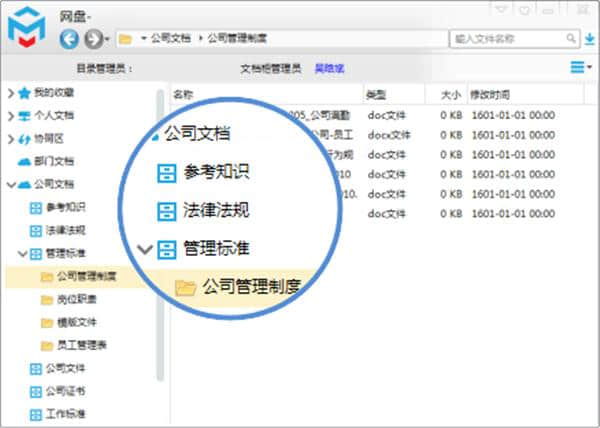Expand the 协同区 tree node
Image resolution: width=600 pixels, height=428 pixels.
[11, 139]
